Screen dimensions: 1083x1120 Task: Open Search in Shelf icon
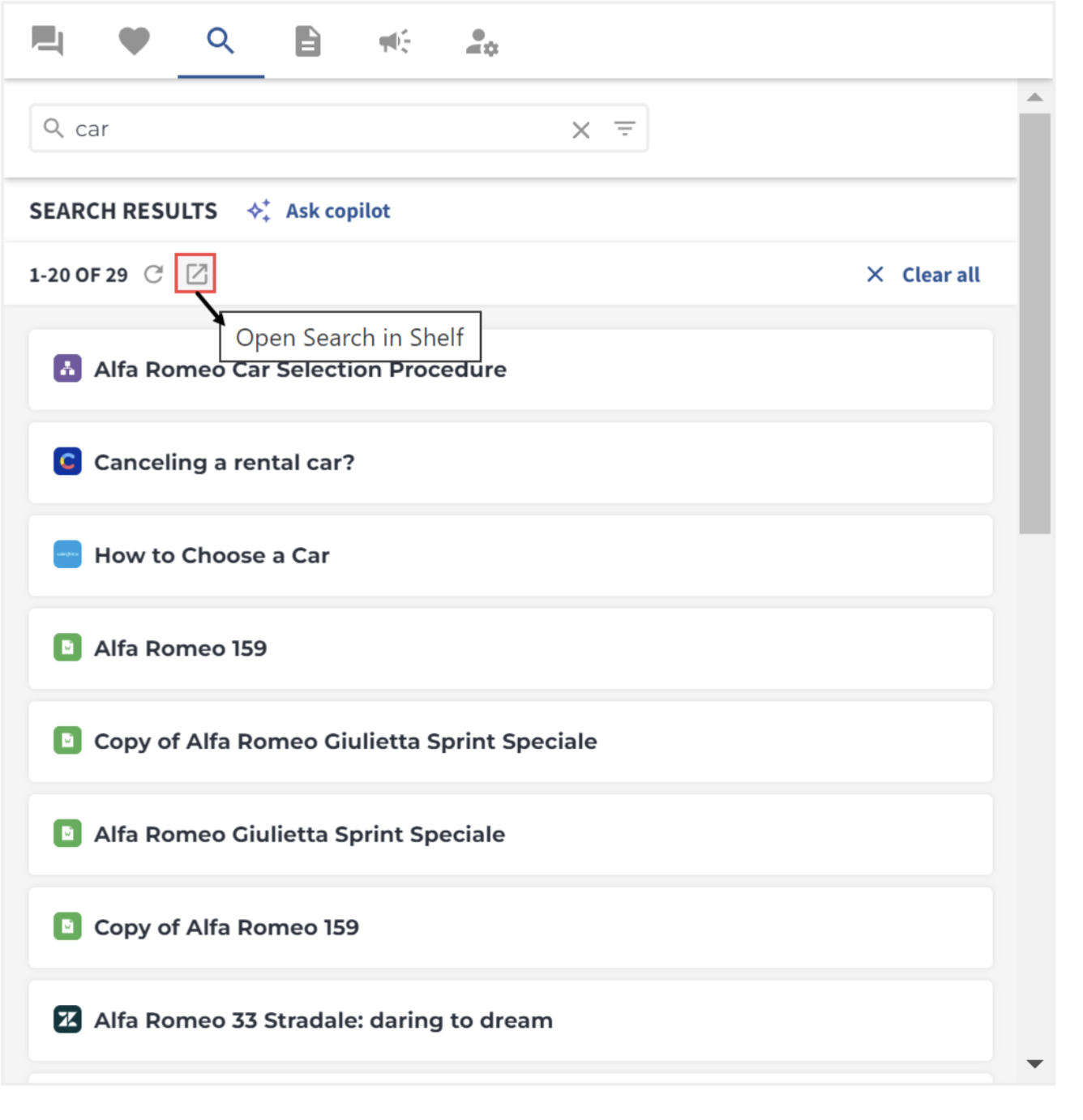click(196, 274)
